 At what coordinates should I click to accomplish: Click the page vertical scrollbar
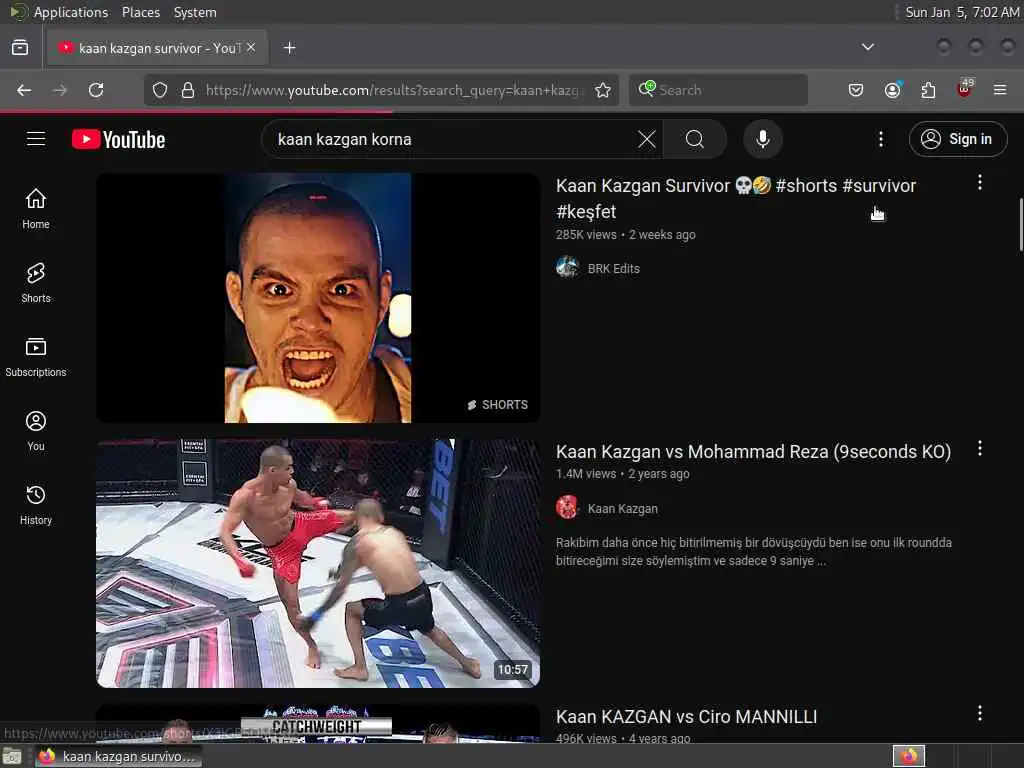click(1020, 225)
